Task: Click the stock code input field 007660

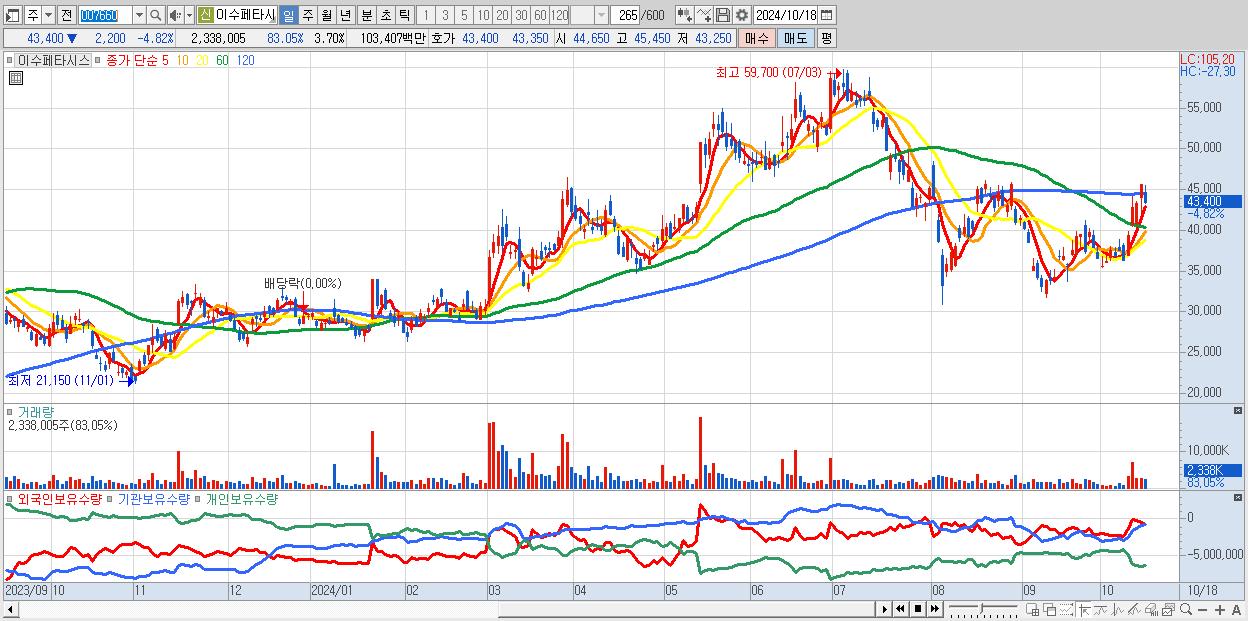Action: [104, 16]
